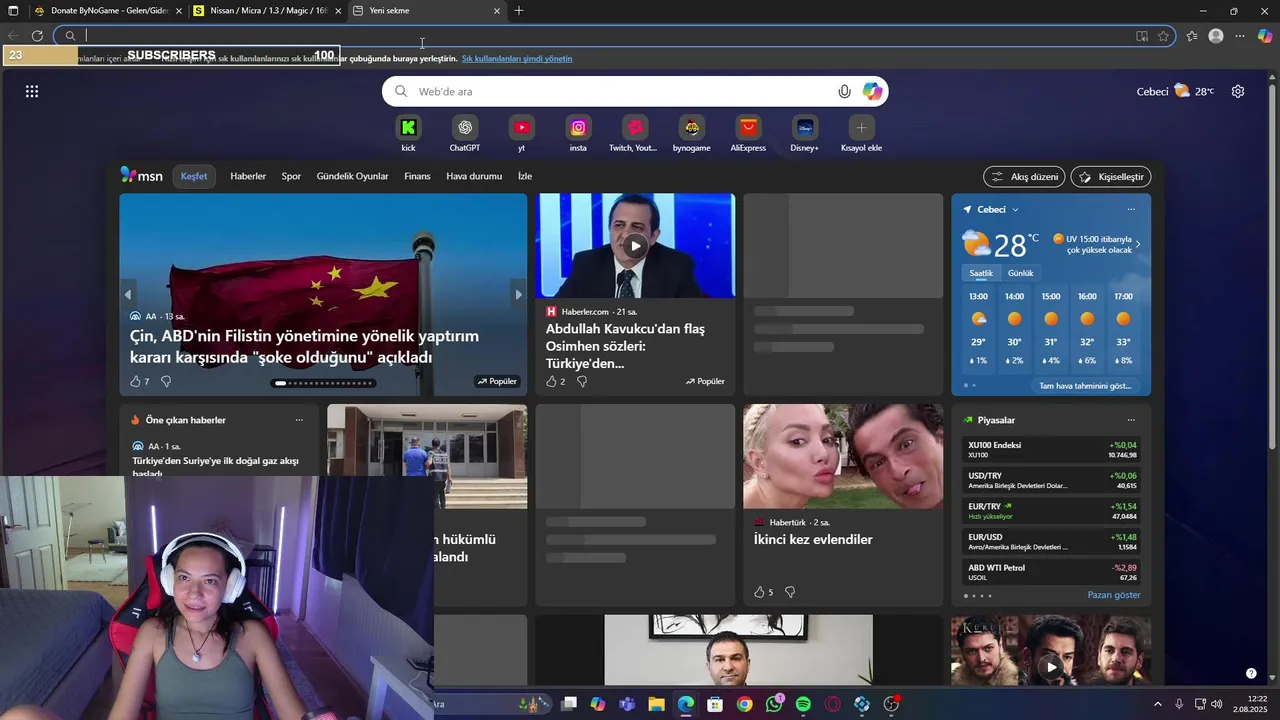Expand the UV alert chevron in weather card

[1137, 244]
